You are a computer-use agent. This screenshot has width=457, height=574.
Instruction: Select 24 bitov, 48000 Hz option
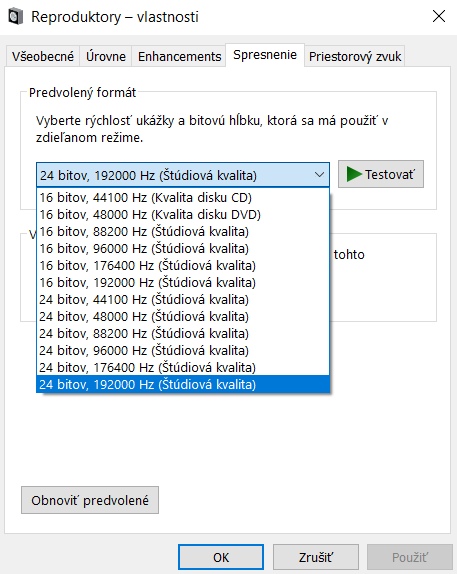[x=183, y=316]
